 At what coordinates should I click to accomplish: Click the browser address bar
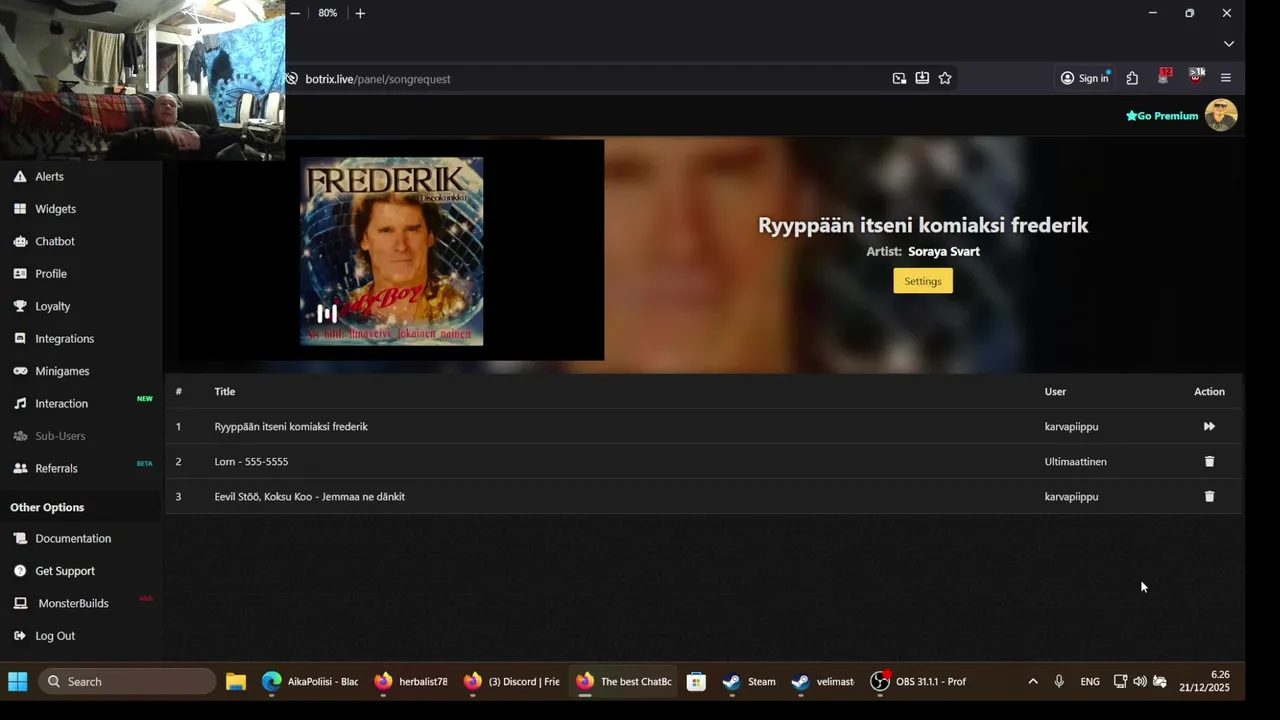(x=590, y=78)
